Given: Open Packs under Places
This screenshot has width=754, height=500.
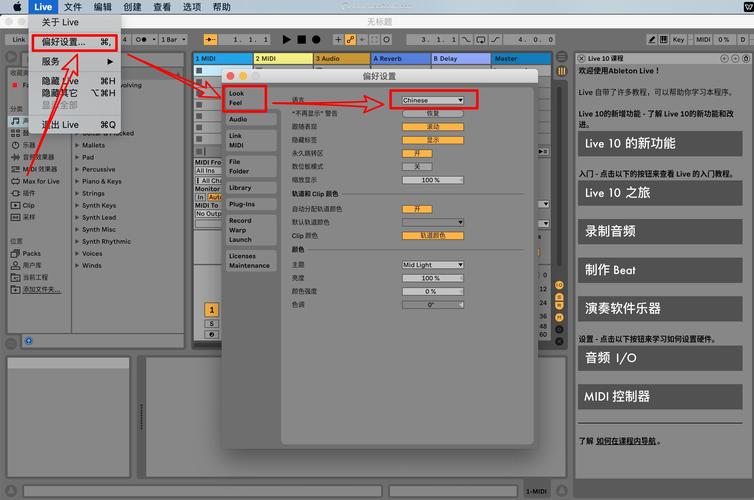Looking at the screenshot, I should [x=26, y=253].
